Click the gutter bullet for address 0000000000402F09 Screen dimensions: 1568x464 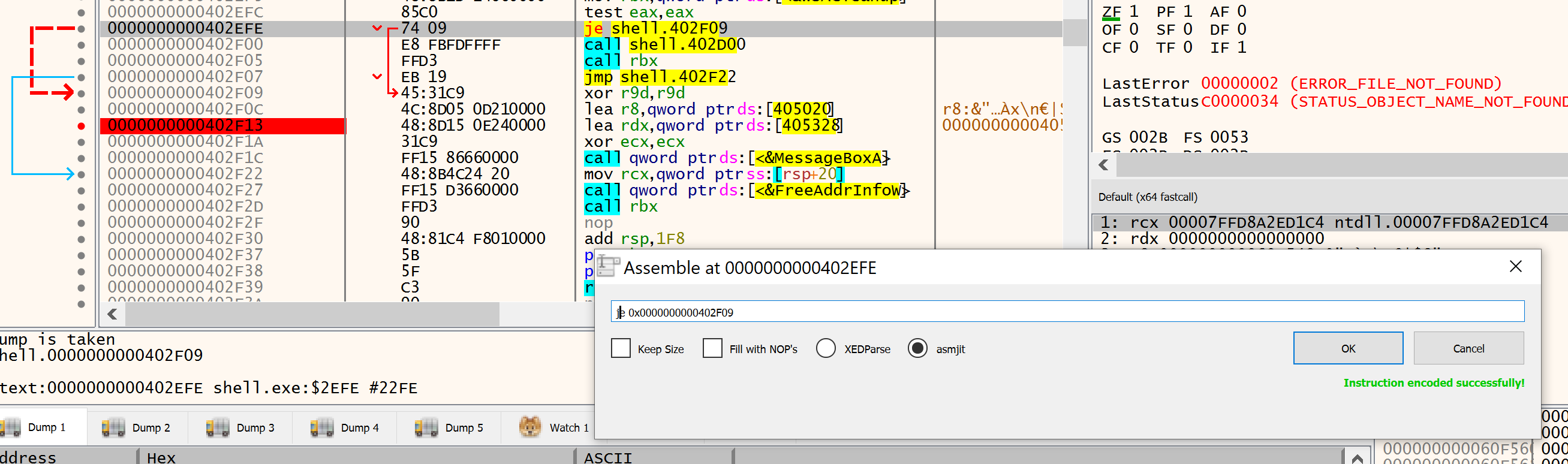(82, 93)
